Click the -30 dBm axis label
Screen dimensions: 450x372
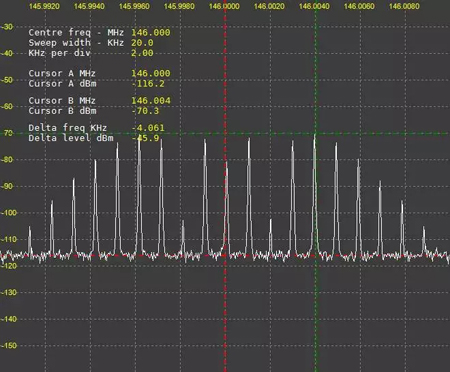[7, 27]
